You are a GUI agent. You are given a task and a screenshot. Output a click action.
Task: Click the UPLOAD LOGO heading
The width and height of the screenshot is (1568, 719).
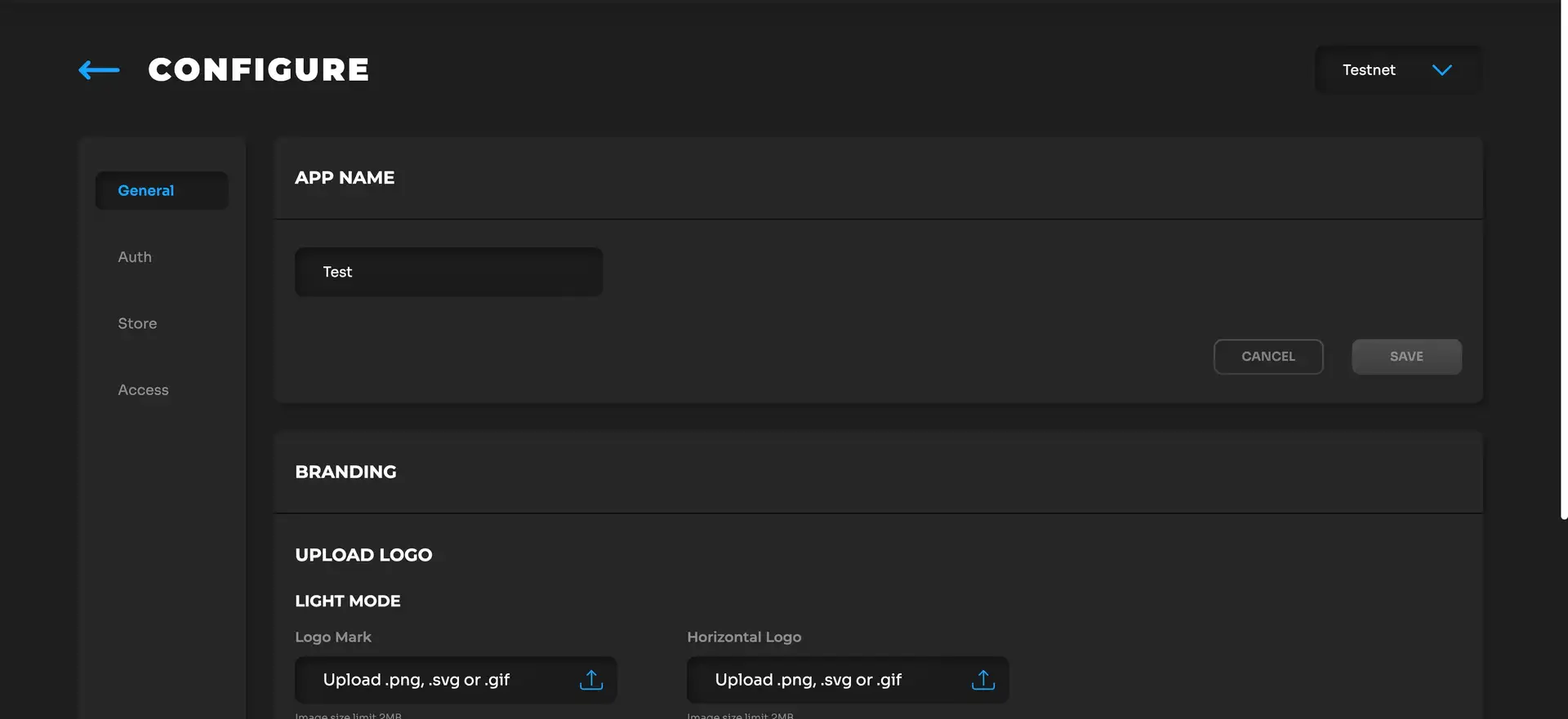pyautogui.click(x=363, y=555)
